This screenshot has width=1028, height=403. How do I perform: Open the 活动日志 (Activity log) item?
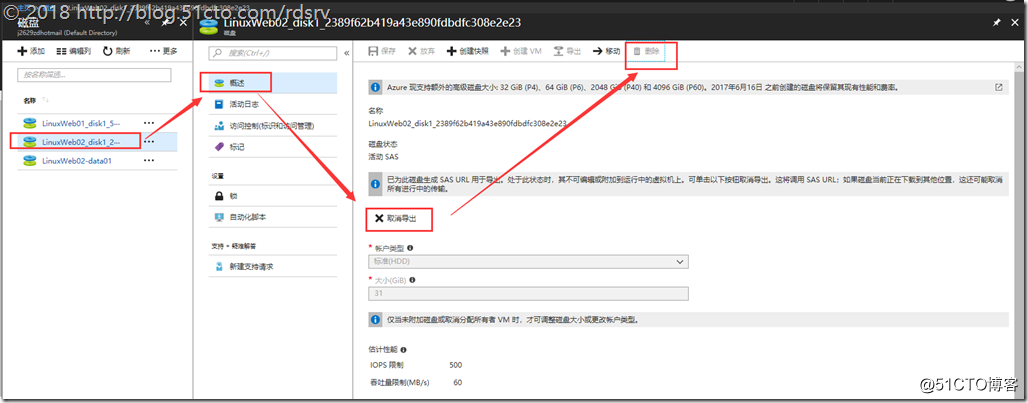[273, 104]
